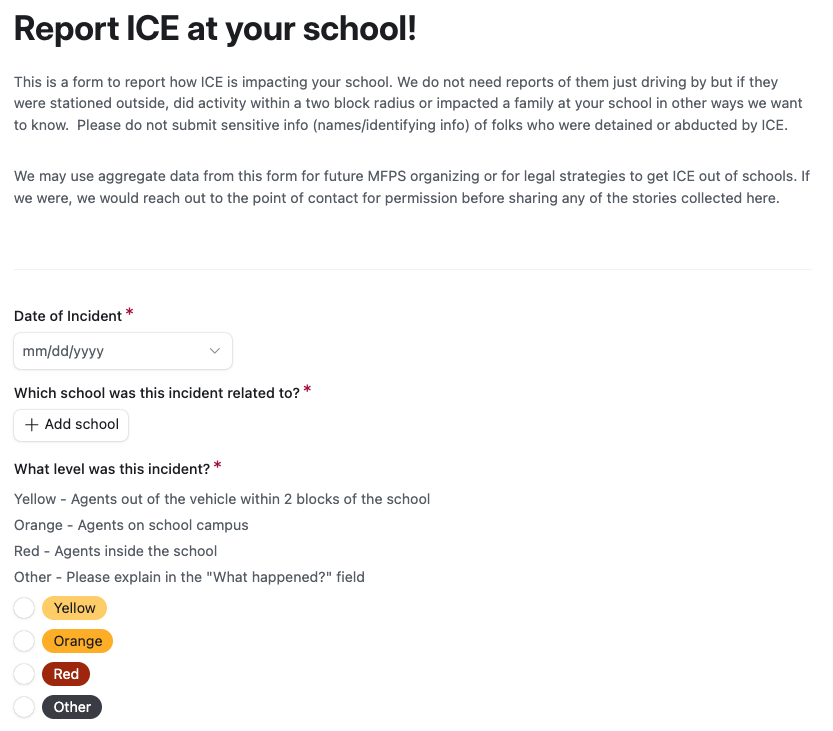
Task: Click the Orange colored level tag
Action: pos(78,641)
